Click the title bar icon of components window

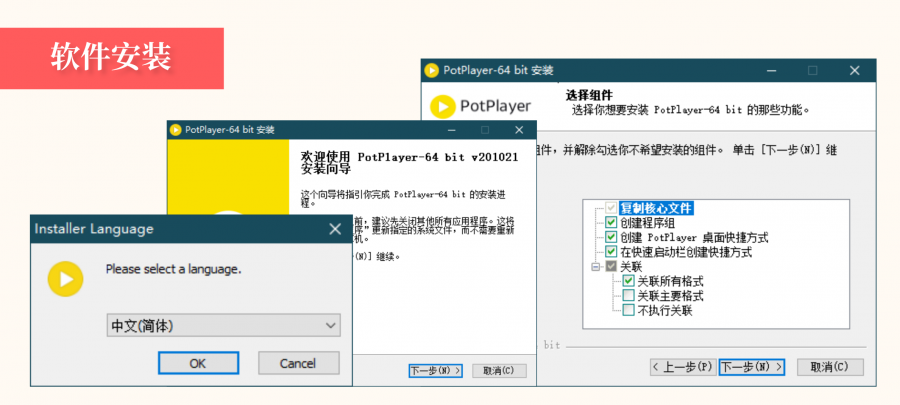432,71
